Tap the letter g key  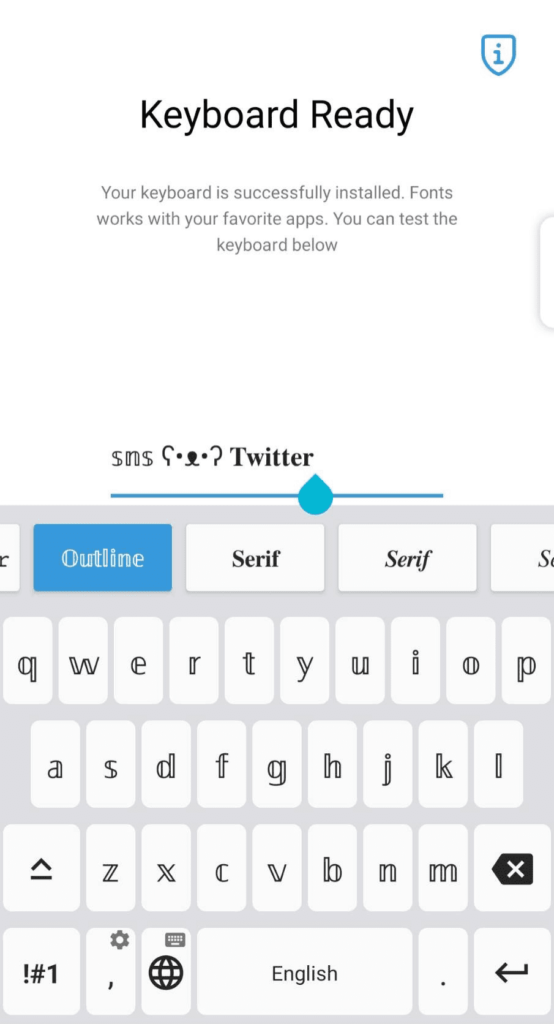coord(277,764)
